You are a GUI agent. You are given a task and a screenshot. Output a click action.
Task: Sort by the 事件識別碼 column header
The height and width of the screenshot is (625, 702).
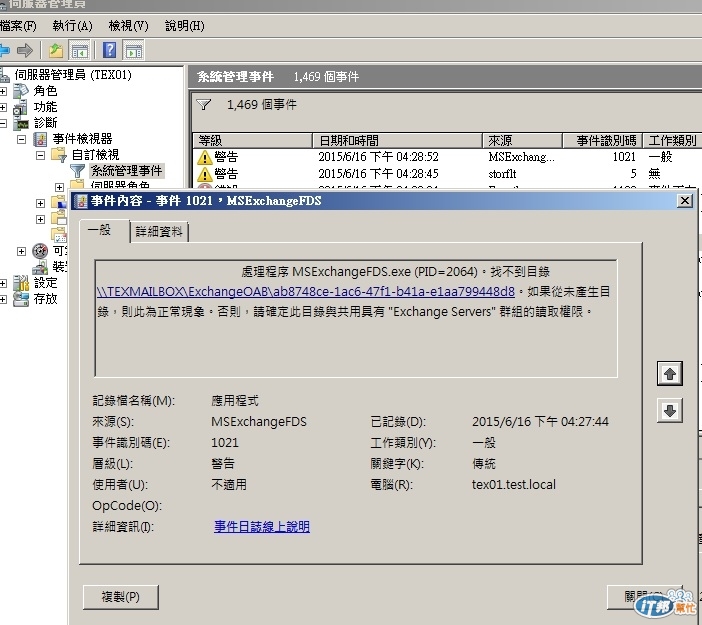602,141
